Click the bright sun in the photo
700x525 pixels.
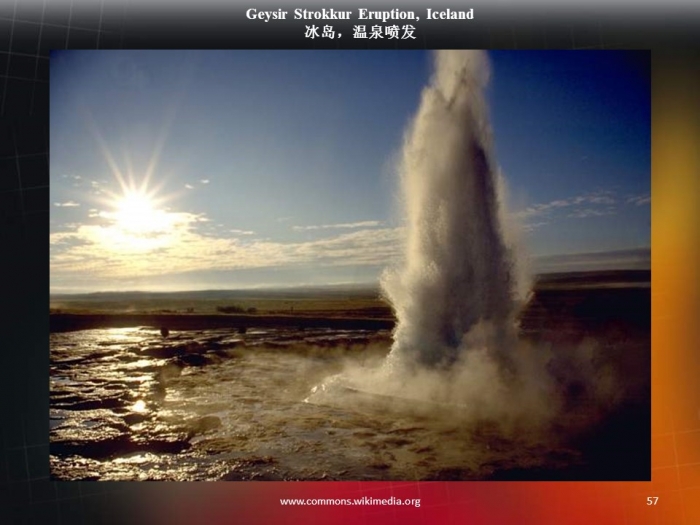coord(137,212)
